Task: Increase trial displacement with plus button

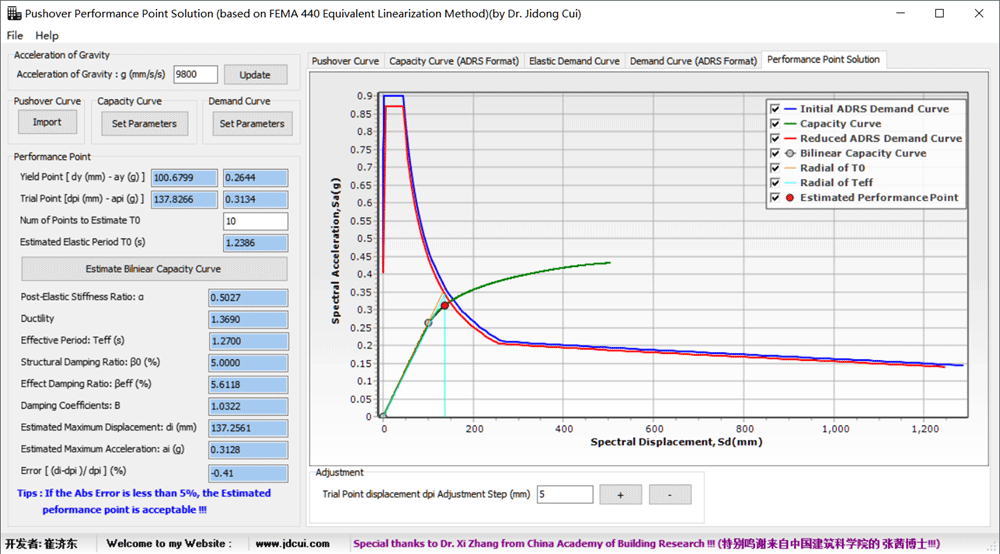Action: coord(621,495)
